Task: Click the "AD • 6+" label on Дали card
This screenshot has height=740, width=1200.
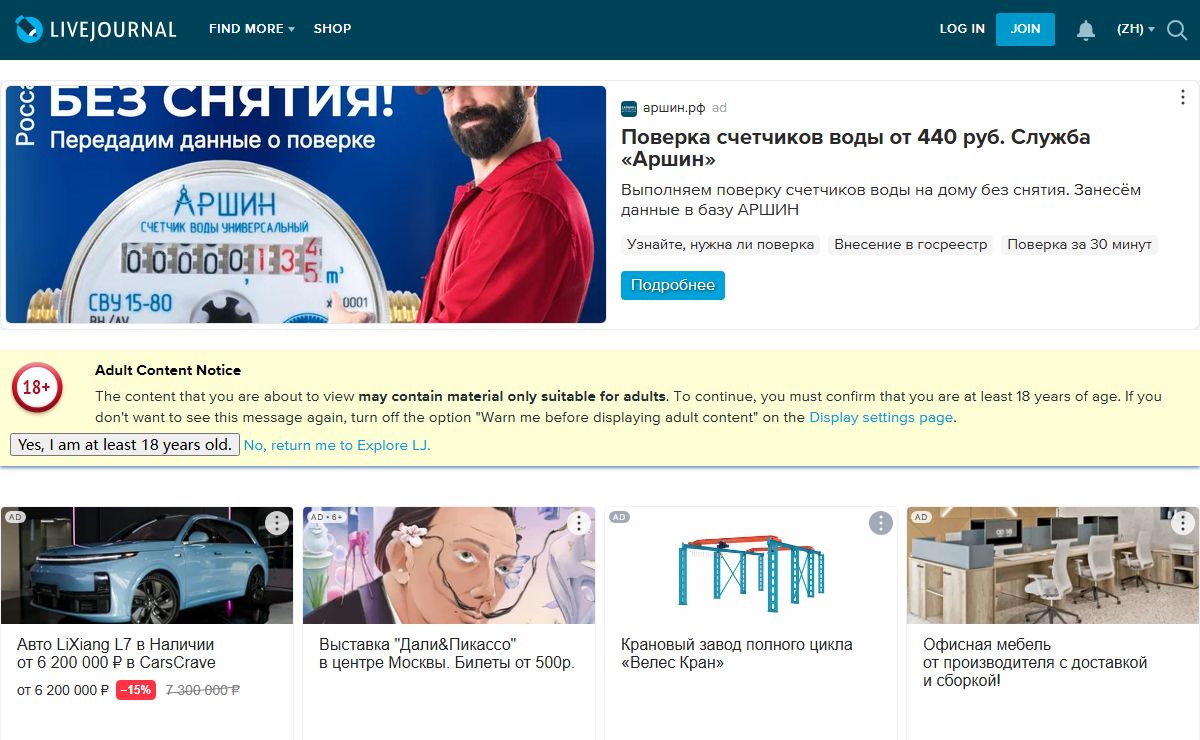Action: pyautogui.click(x=326, y=517)
